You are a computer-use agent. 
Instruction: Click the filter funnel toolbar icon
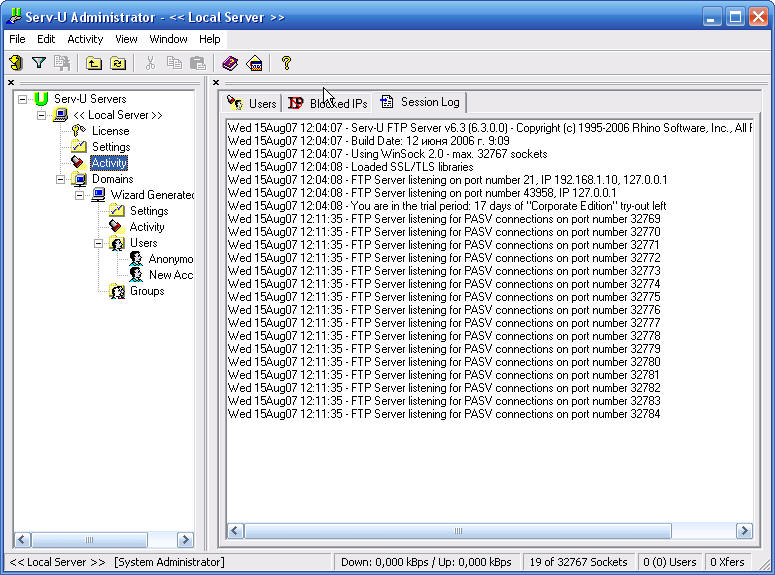[x=39, y=63]
